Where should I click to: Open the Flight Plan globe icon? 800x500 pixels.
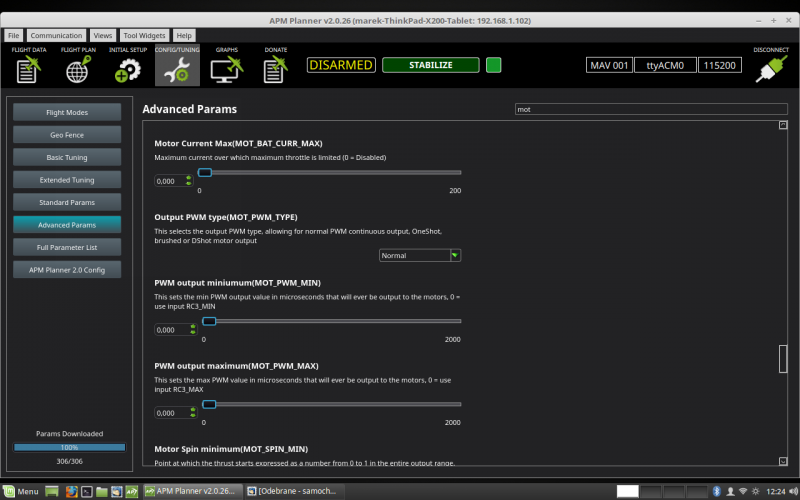point(78,69)
